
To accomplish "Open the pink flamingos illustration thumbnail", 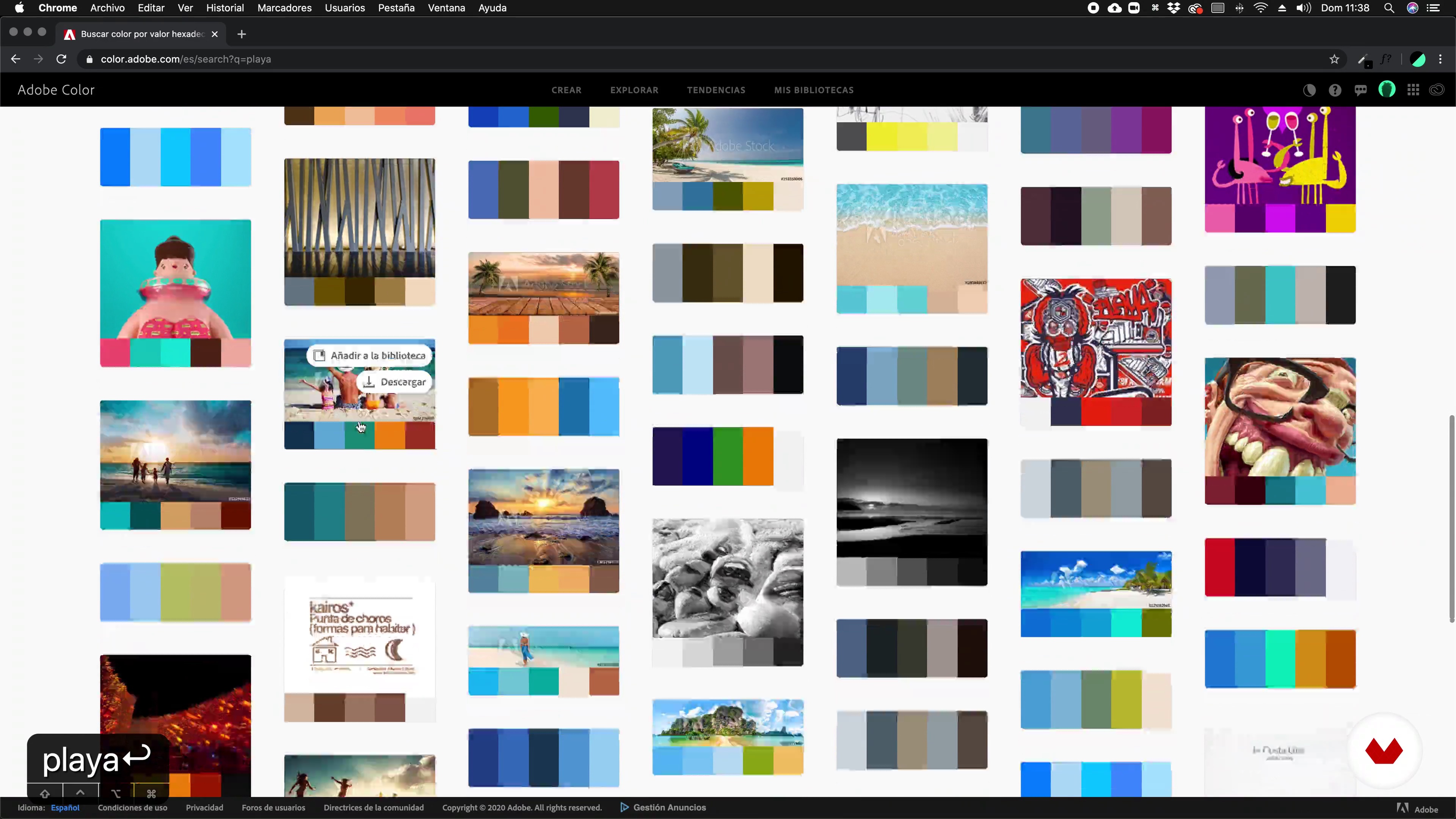I will point(1280,155).
